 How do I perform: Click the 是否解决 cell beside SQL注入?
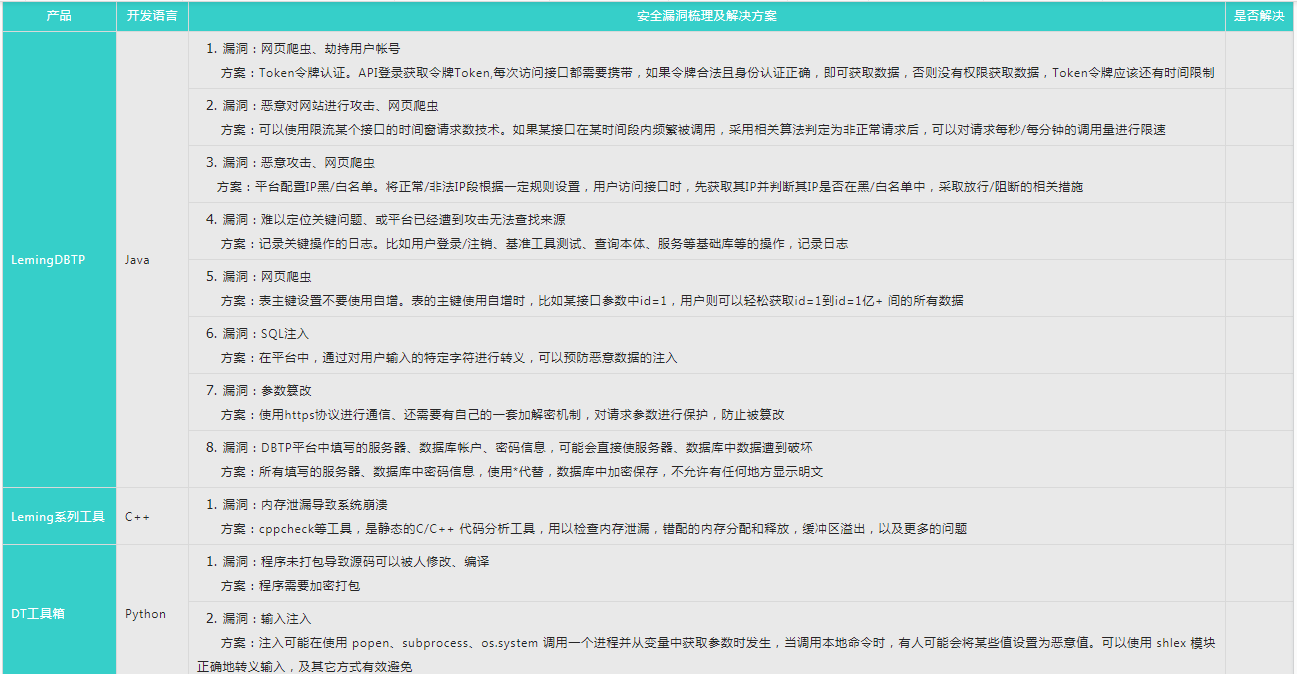click(x=1259, y=345)
